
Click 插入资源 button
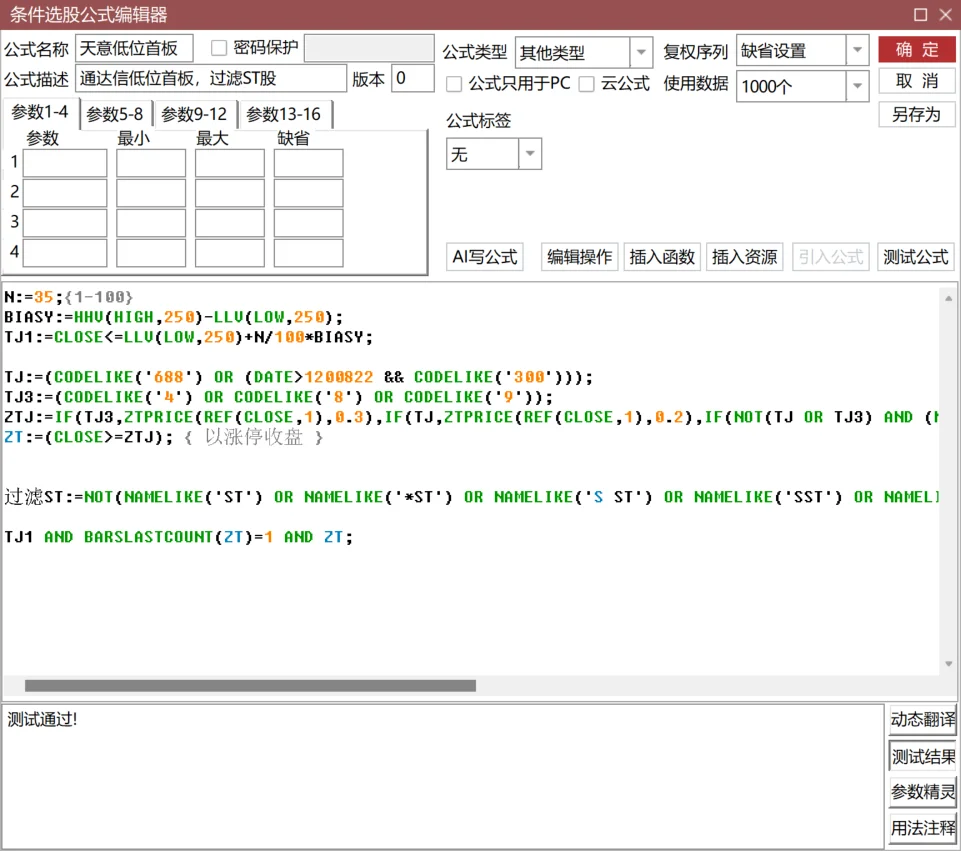[x=745, y=257]
